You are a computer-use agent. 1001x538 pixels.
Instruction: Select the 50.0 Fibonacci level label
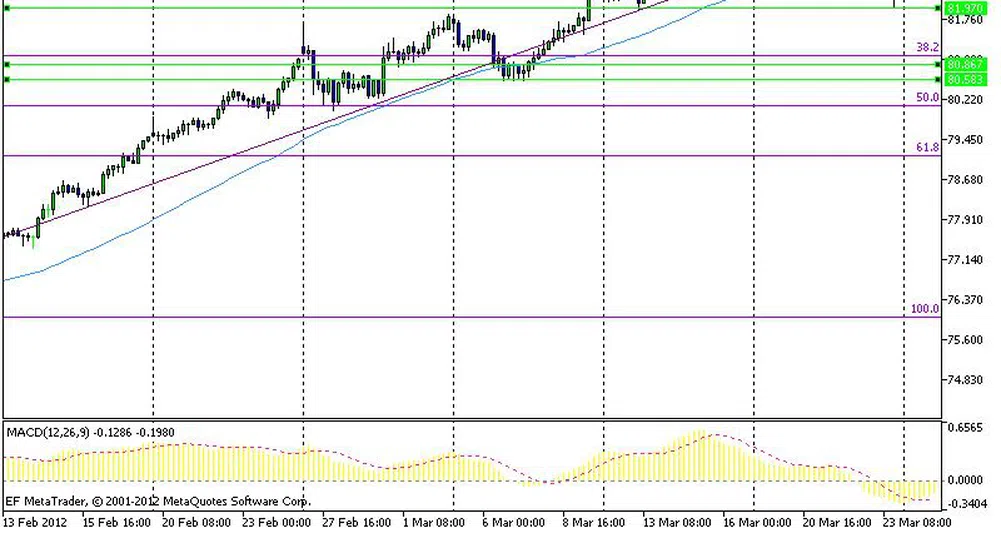tap(927, 98)
